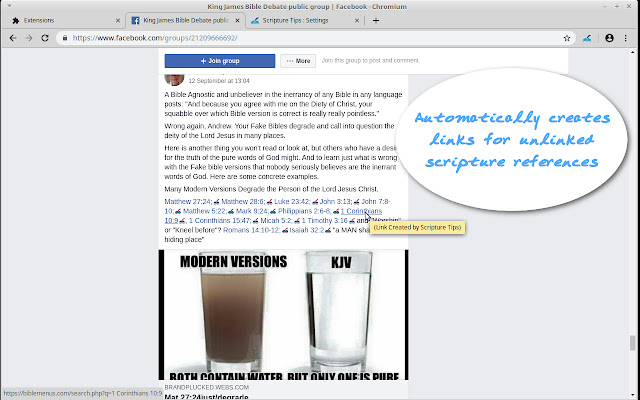
Task: Click Scripture Tips icon after Mark 9:24
Action: 273,211
